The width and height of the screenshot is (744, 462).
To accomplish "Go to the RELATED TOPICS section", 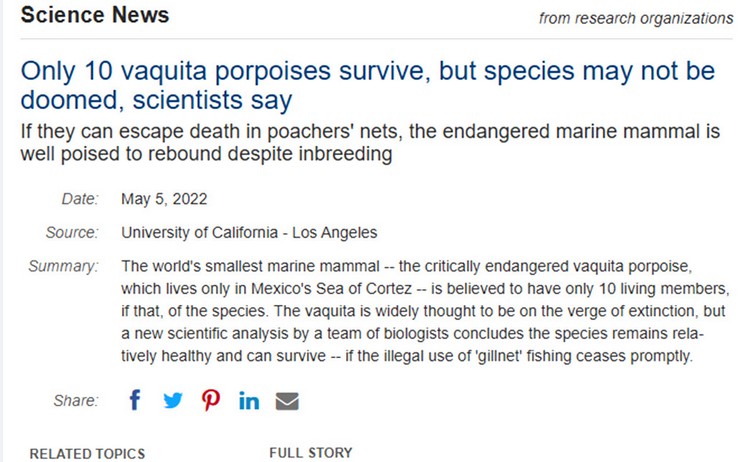I will [87, 454].
